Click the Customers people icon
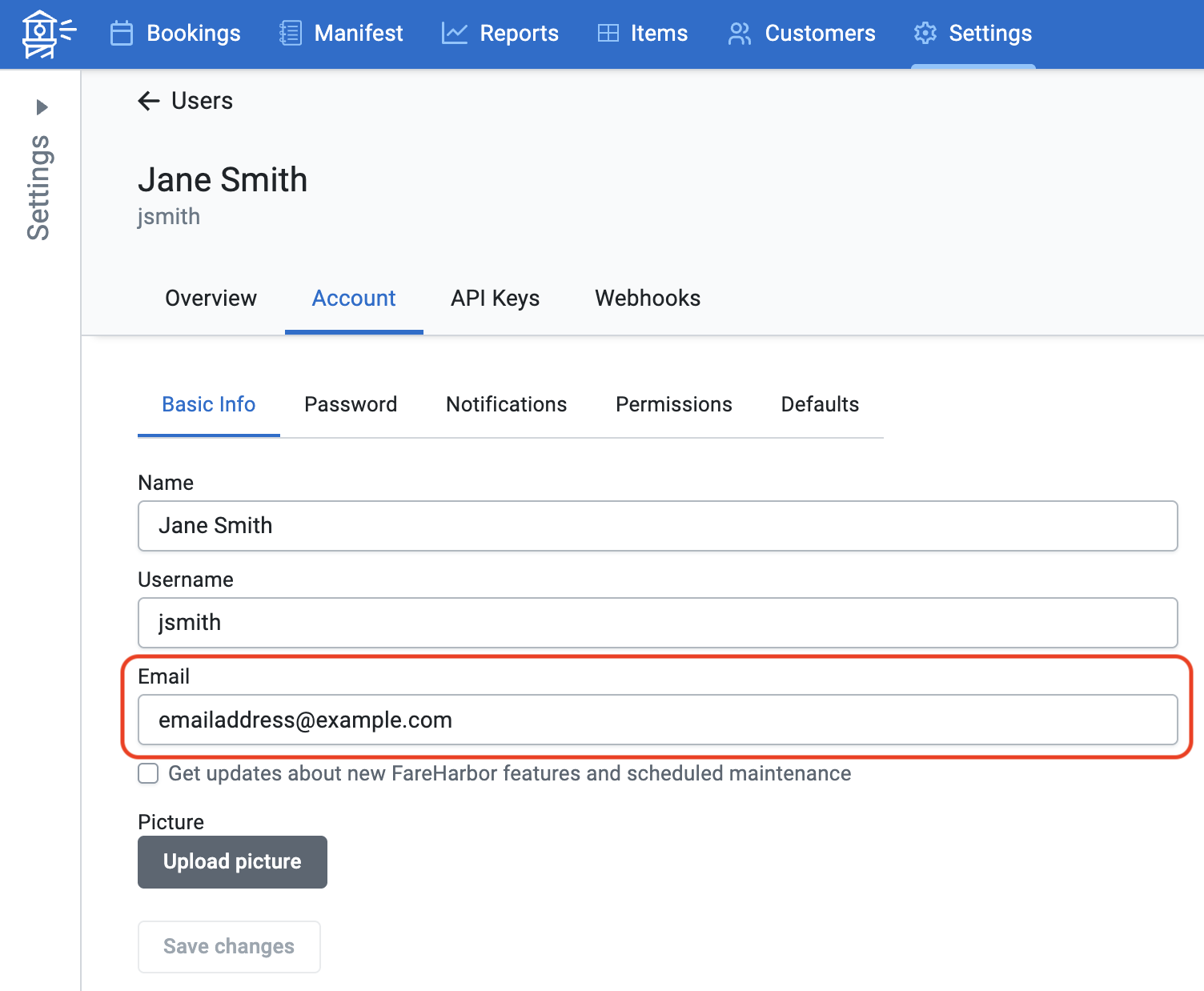1204x991 pixels. 739,34
